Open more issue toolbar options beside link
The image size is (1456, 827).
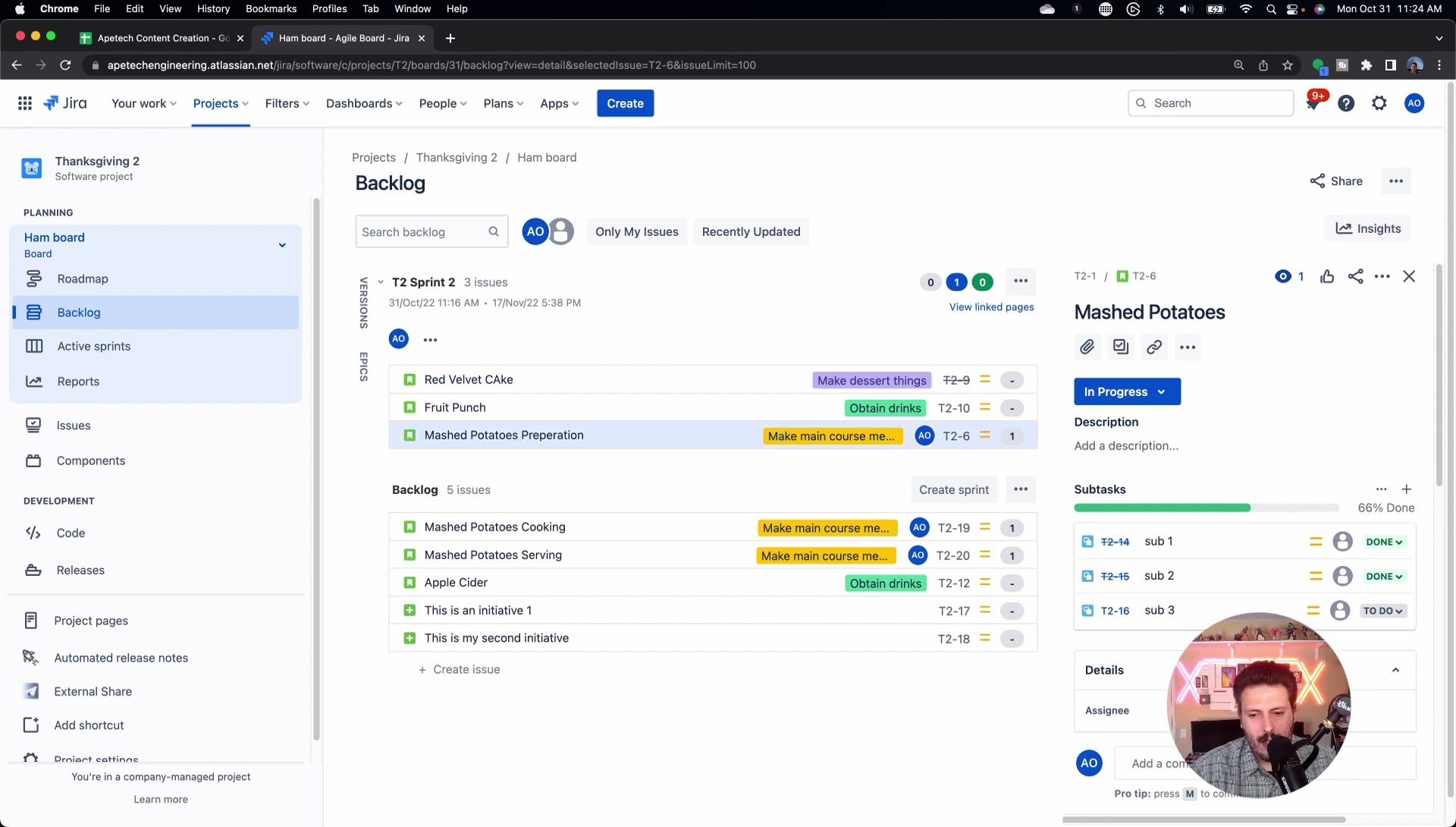coord(1188,347)
